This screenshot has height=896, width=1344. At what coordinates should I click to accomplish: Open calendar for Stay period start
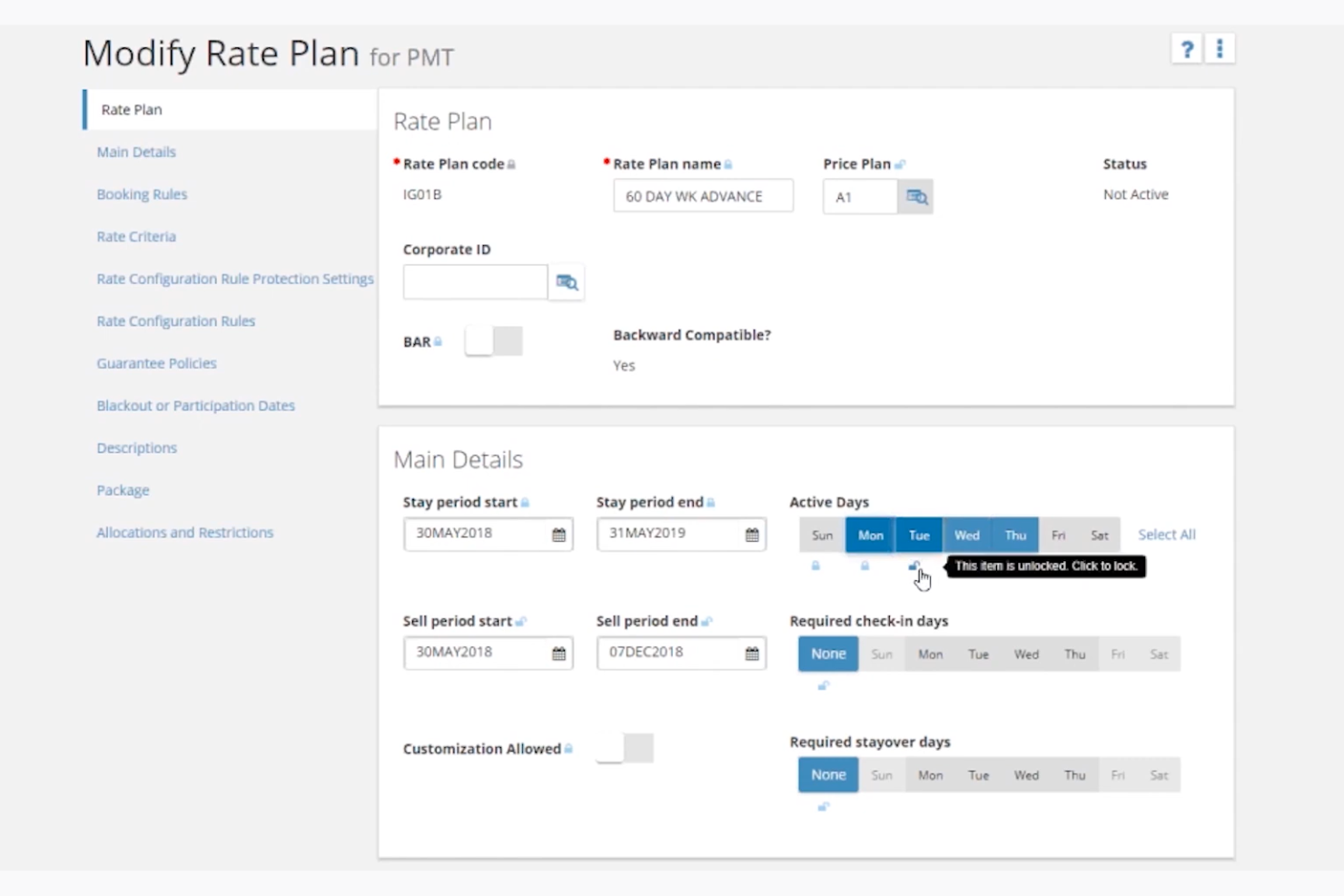(x=558, y=535)
